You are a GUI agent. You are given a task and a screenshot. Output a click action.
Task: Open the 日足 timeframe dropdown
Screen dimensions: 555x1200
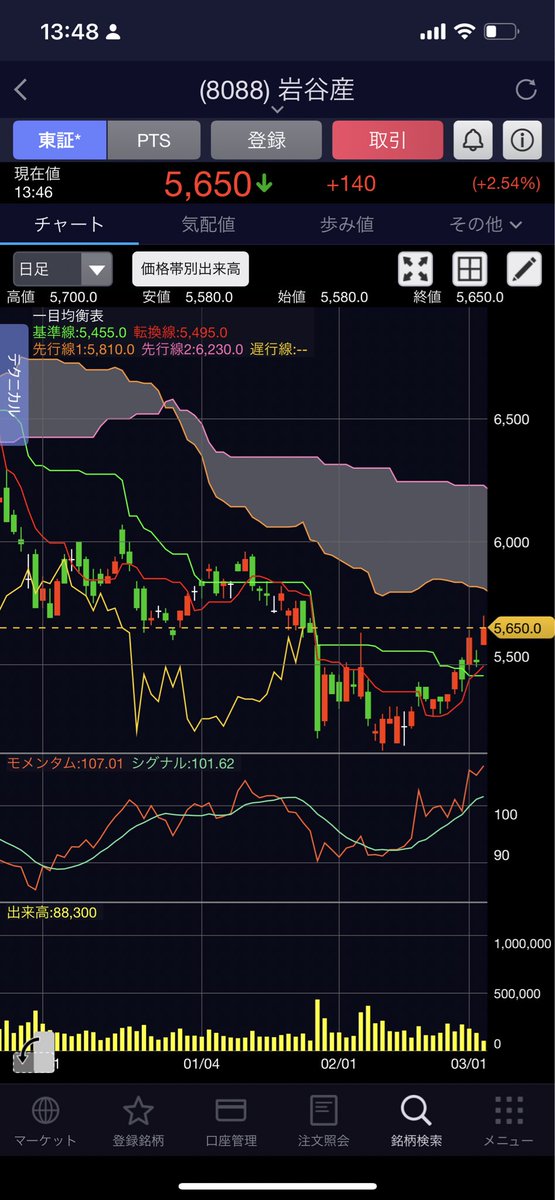coord(62,269)
